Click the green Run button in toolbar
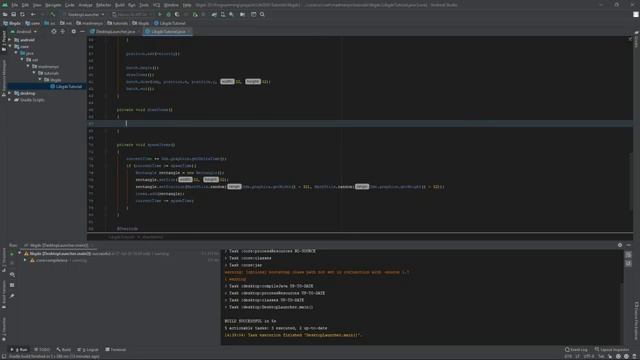Viewport: 640px width, 360px height. coord(160,14)
